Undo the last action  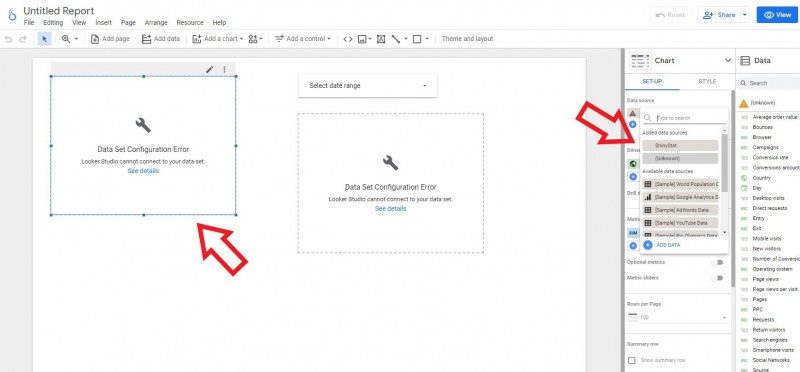(x=8, y=39)
